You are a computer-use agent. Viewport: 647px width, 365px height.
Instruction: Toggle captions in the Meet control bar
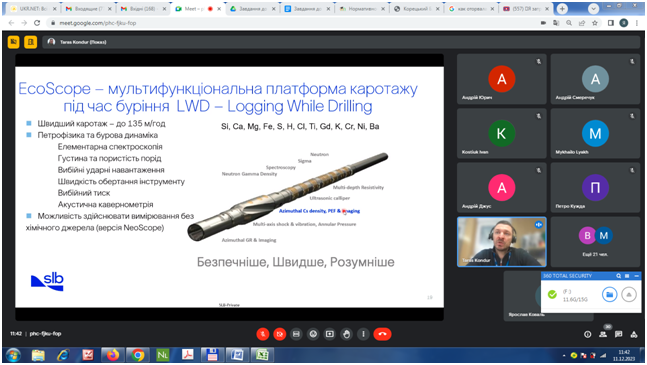pos(296,334)
